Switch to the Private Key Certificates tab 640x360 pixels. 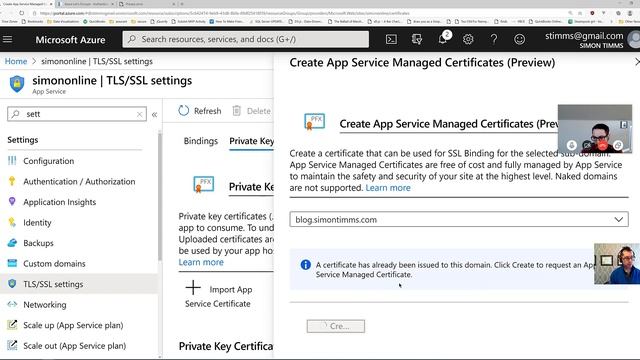click(251, 141)
